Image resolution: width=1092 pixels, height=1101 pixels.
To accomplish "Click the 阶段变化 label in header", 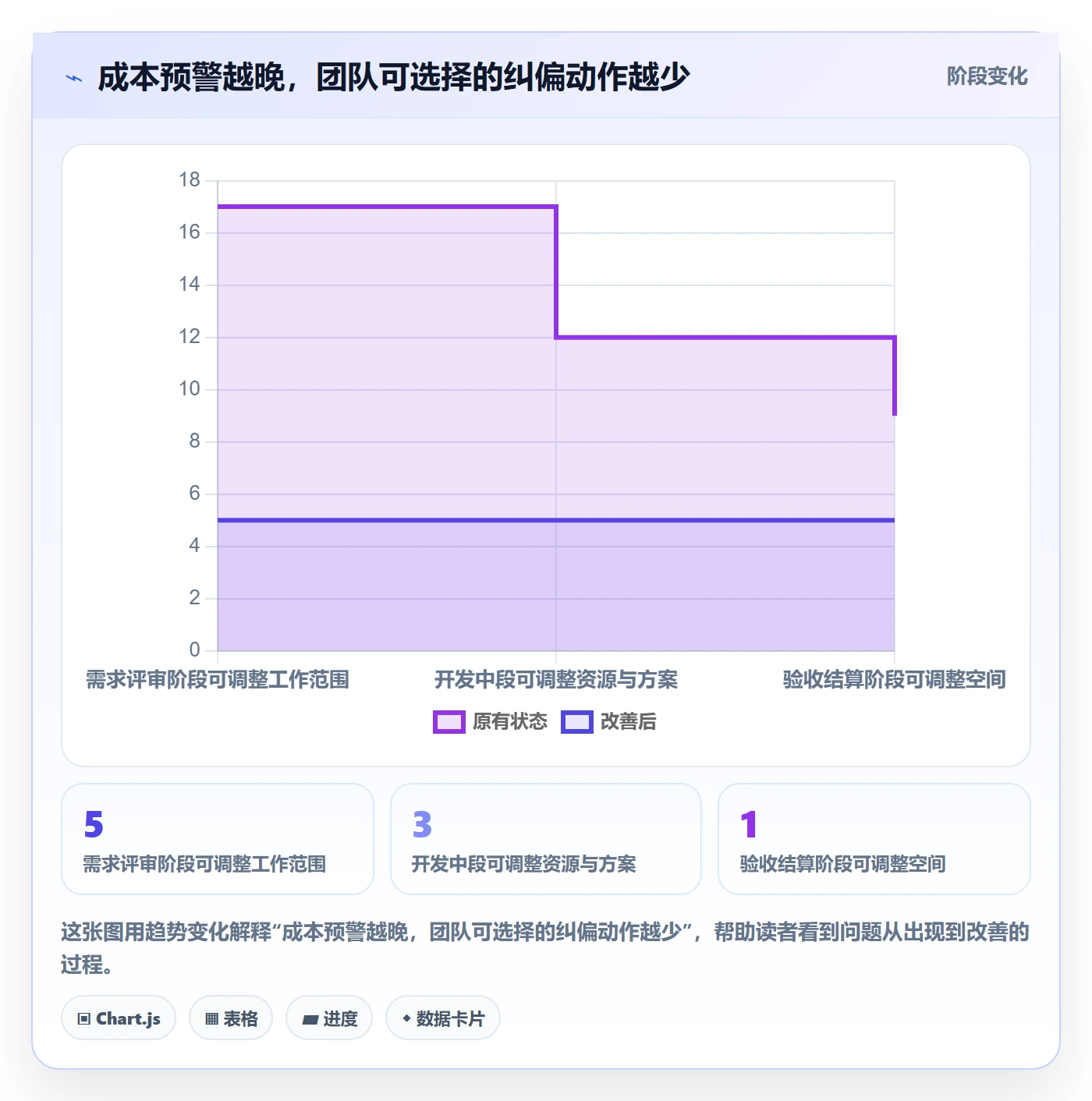I will pos(987,76).
